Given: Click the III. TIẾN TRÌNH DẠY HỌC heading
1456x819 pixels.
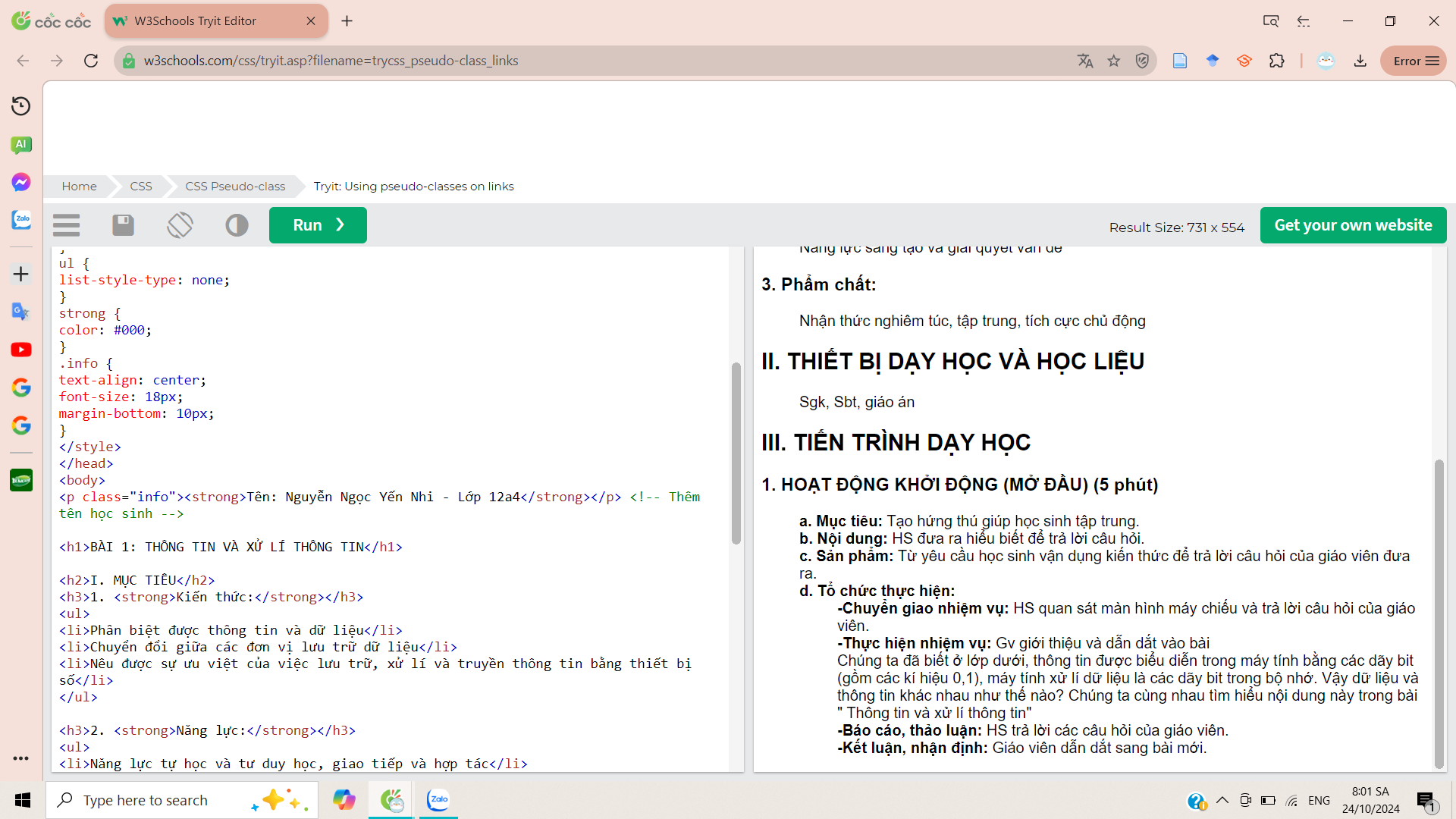Looking at the screenshot, I should point(896,442).
